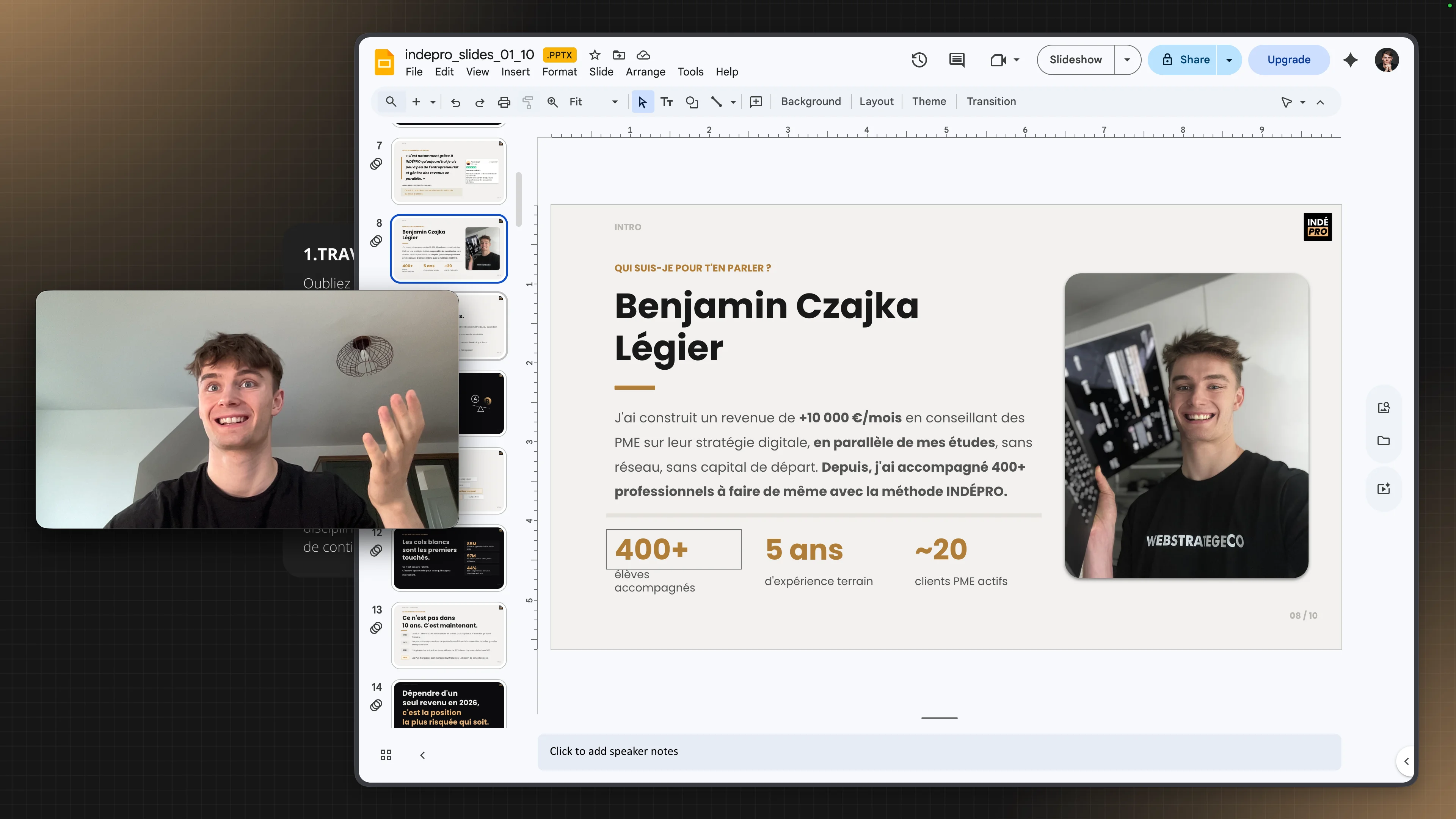Open the Share options dropdown arrow
This screenshot has width=1456, height=819.
click(1229, 60)
